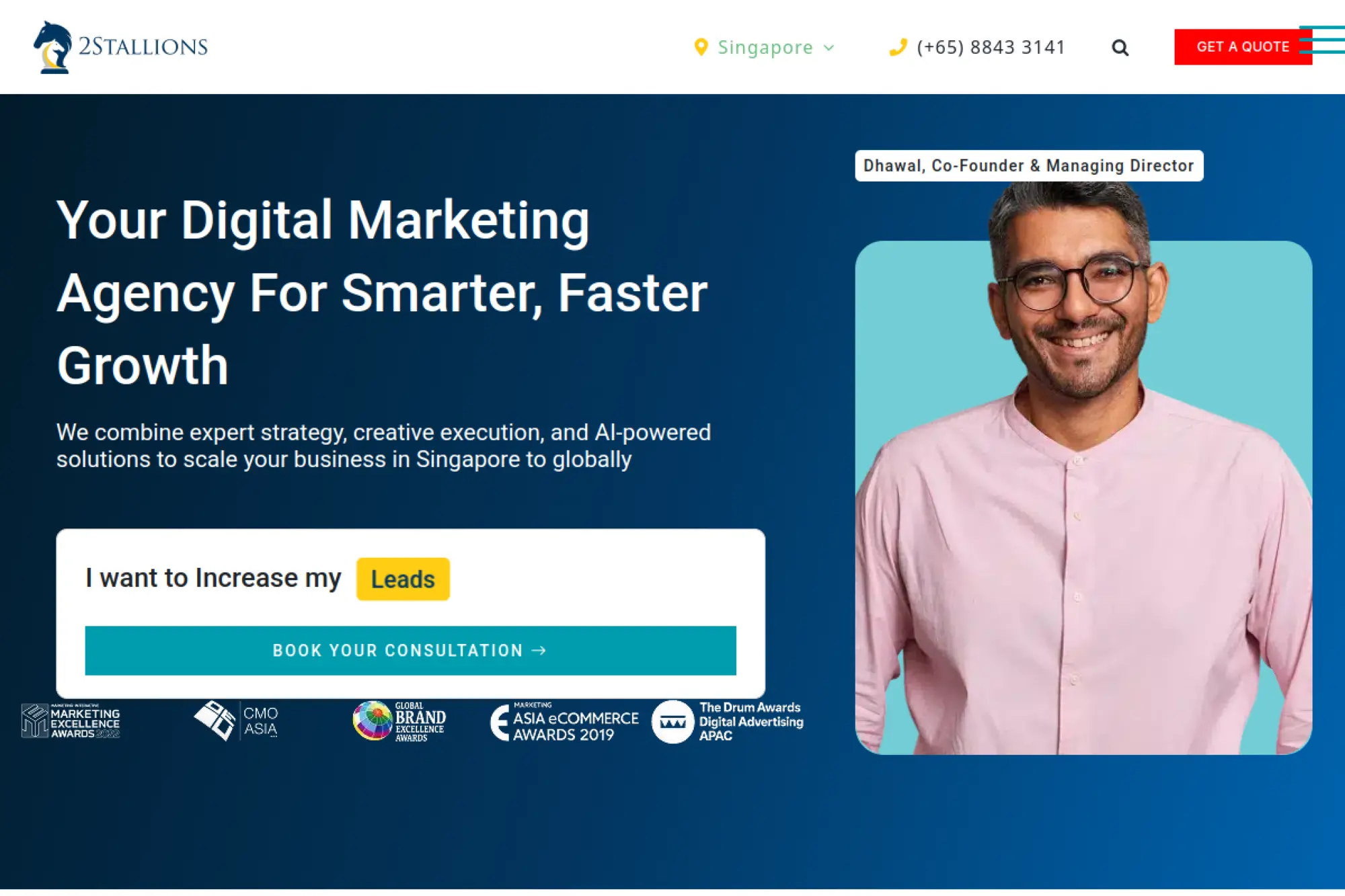
Task: Expand the Singapore location dropdown
Action: pyautogui.click(x=765, y=47)
